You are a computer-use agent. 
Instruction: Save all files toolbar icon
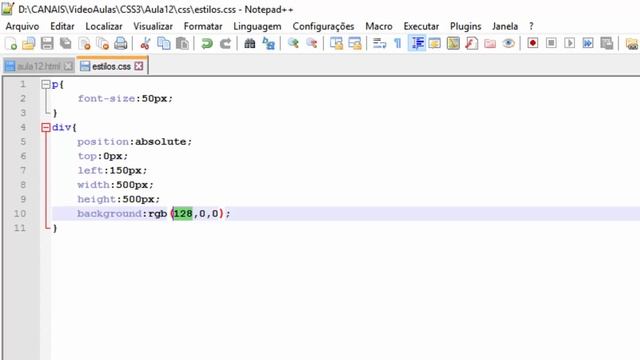coord(65,43)
